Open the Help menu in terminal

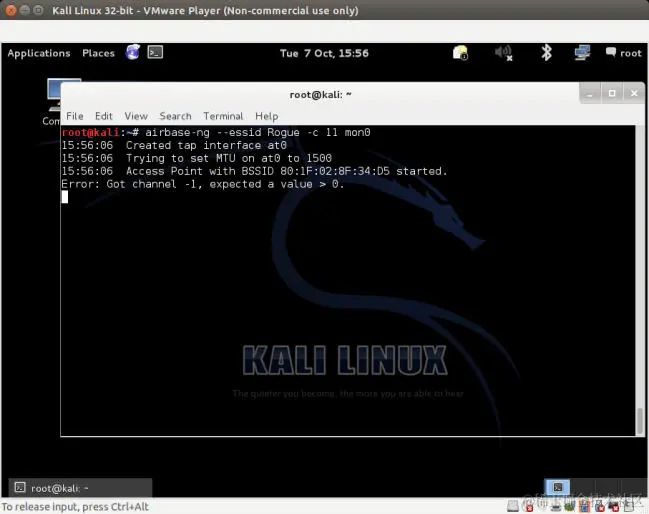[x=266, y=116]
